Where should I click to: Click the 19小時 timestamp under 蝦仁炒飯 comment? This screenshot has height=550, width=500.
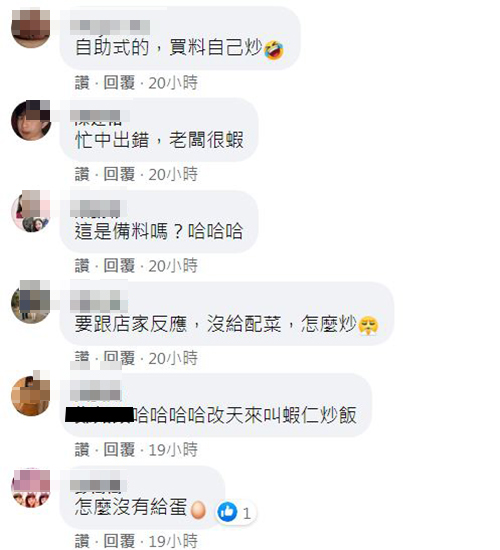173,450
